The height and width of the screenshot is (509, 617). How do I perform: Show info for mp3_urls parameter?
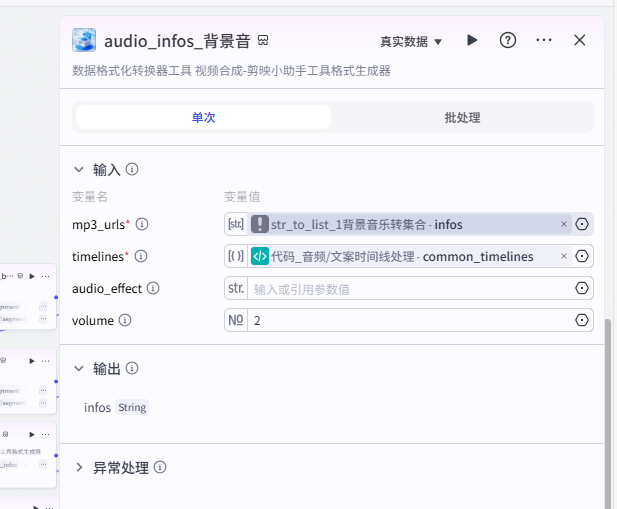point(142,224)
